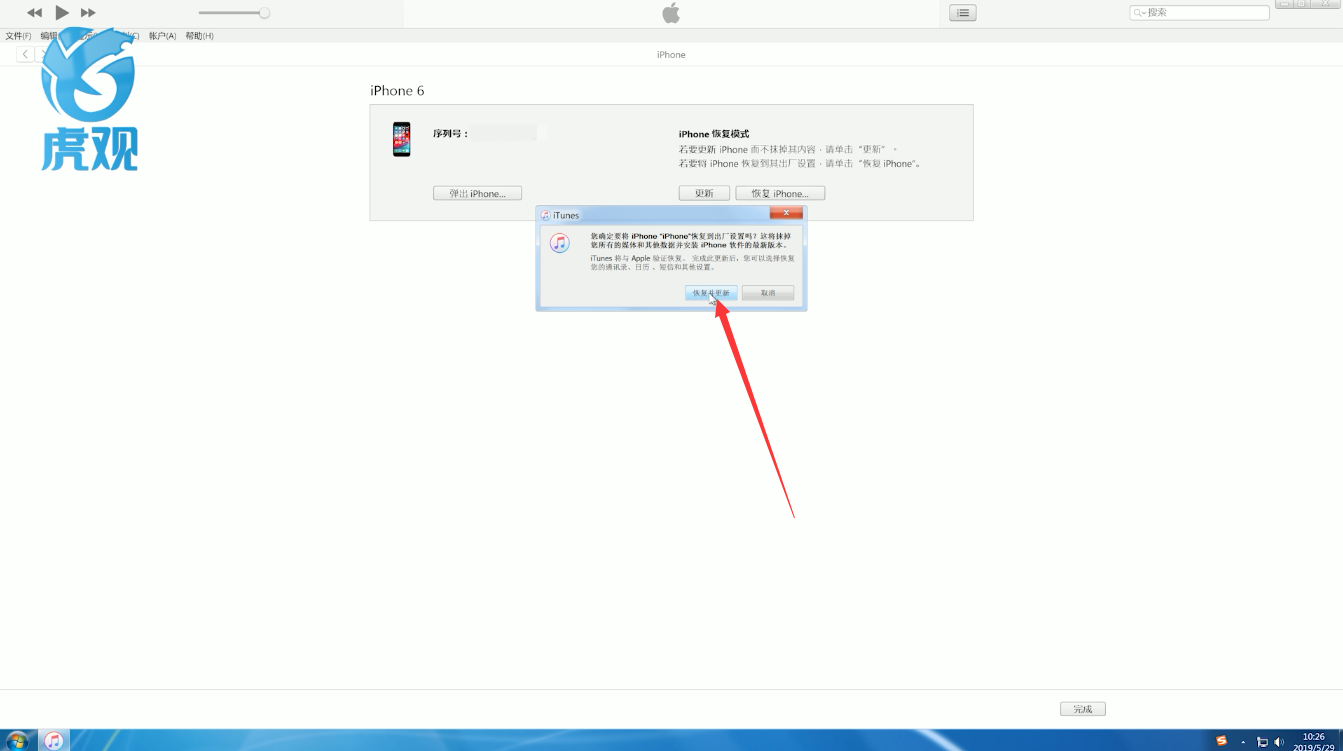Image resolution: width=1343 pixels, height=751 pixels.
Task: Open the 帐户(A) menu
Action: 162,36
